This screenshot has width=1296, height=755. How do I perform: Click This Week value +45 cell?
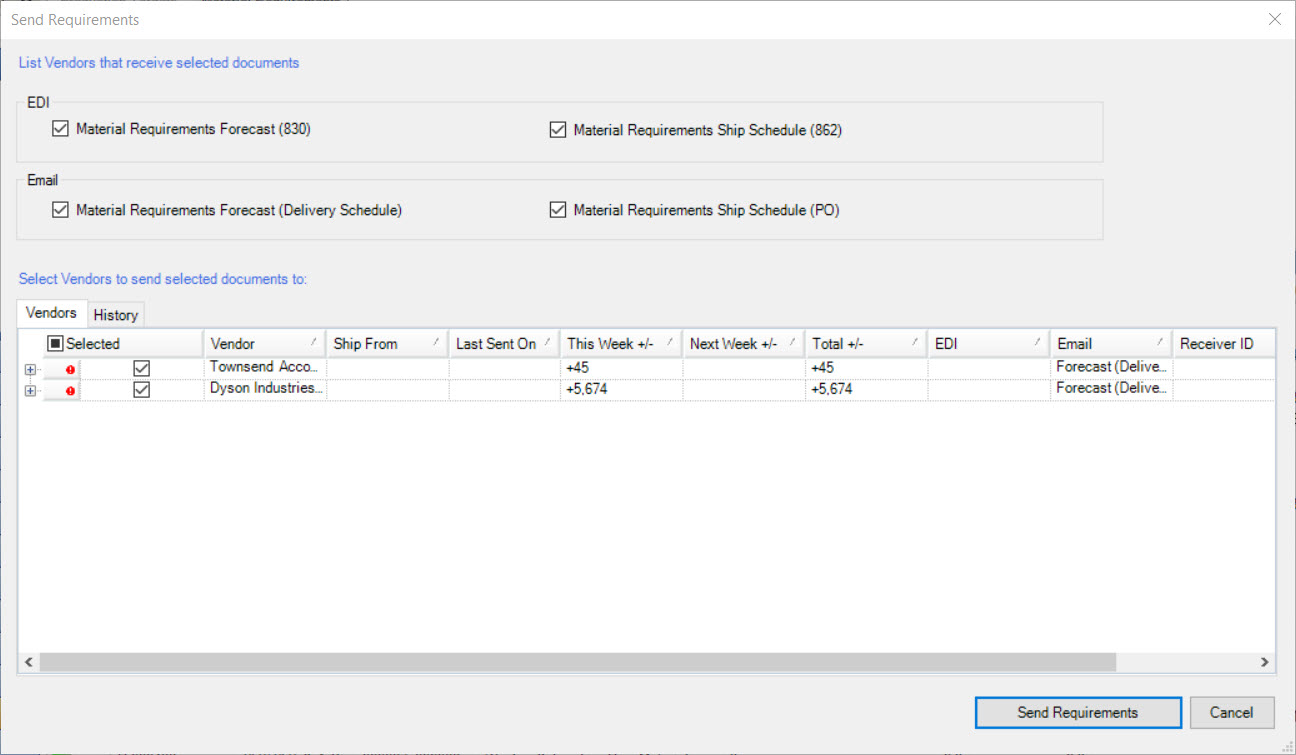point(621,368)
